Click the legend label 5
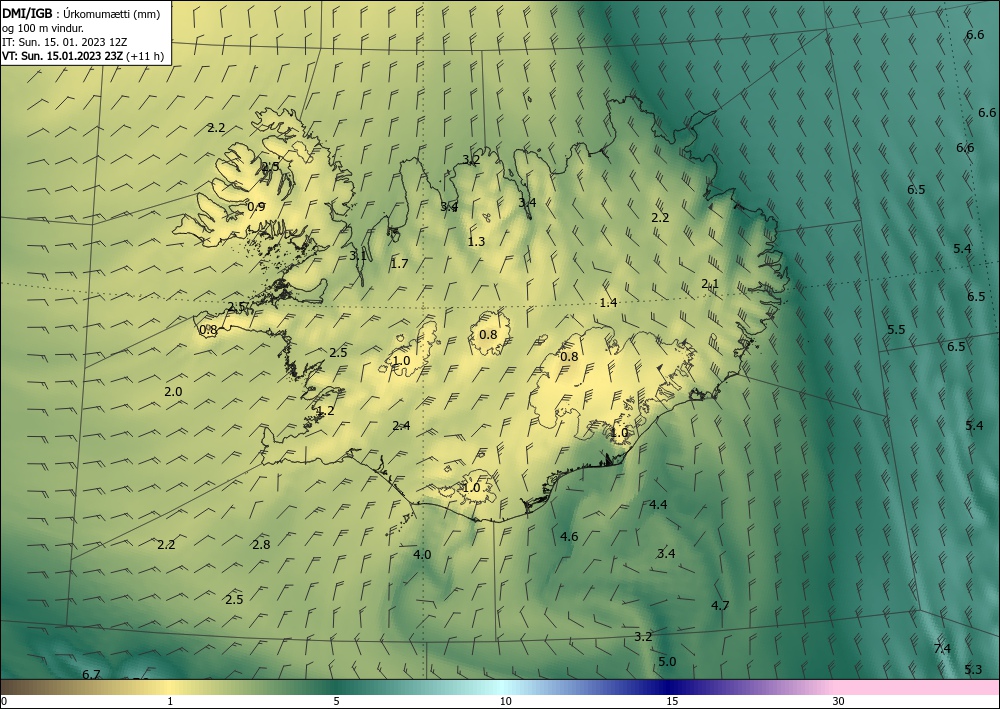 (336, 702)
